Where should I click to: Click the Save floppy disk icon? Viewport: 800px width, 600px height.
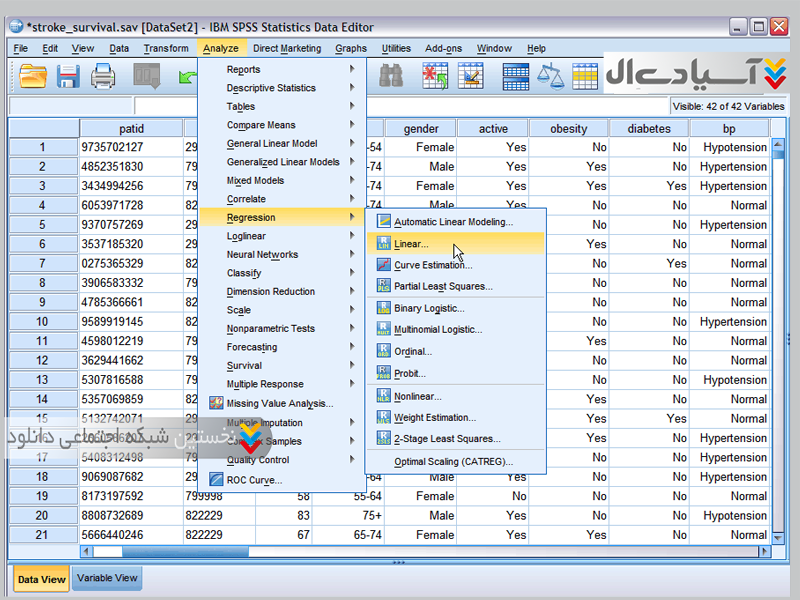pos(68,76)
